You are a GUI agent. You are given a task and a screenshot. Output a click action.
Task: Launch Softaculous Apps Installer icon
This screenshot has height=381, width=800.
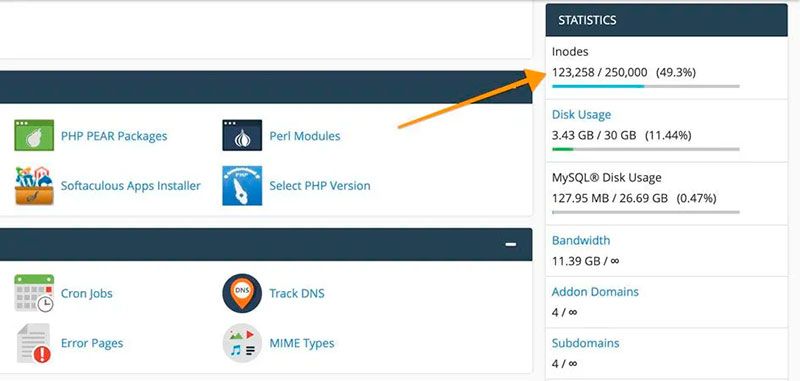click(x=34, y=186)
